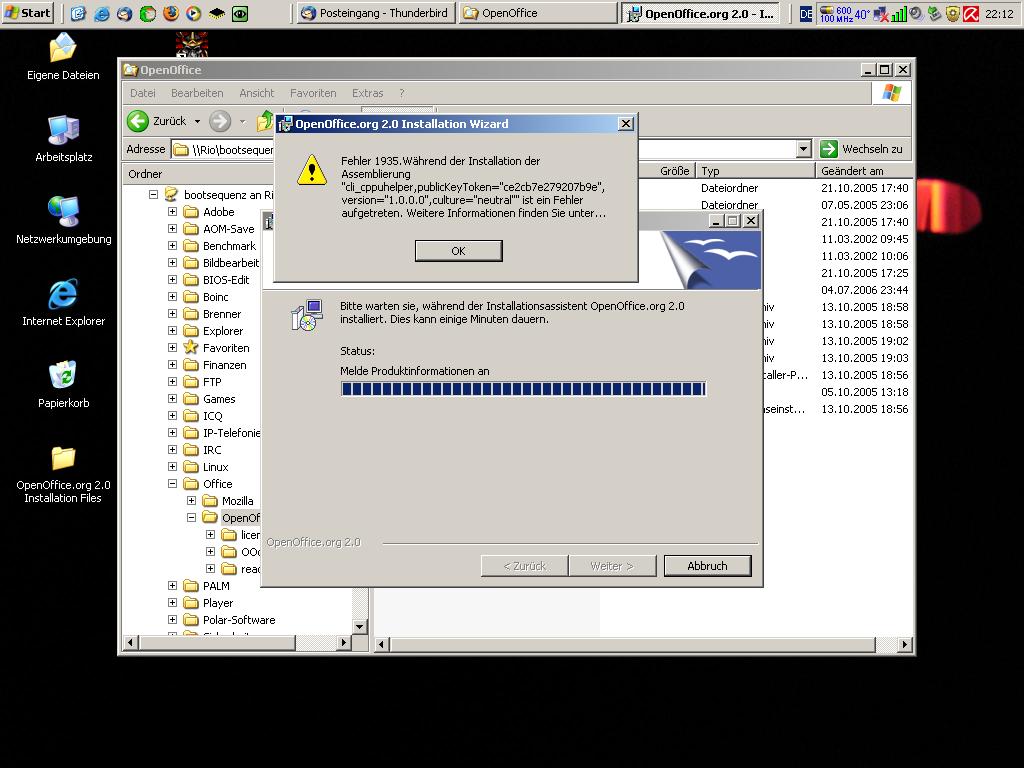The height and width of the screenshot is (768, 1024).
Task: Click the black chip quick launch icon
Action: pos(217,13)
